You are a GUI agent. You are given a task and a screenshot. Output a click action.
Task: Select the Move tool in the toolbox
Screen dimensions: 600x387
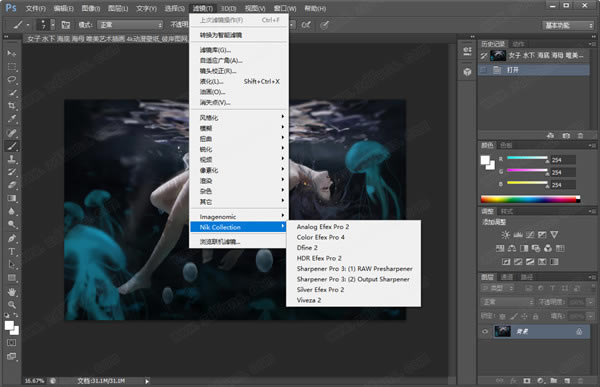[x=12, y=53]
